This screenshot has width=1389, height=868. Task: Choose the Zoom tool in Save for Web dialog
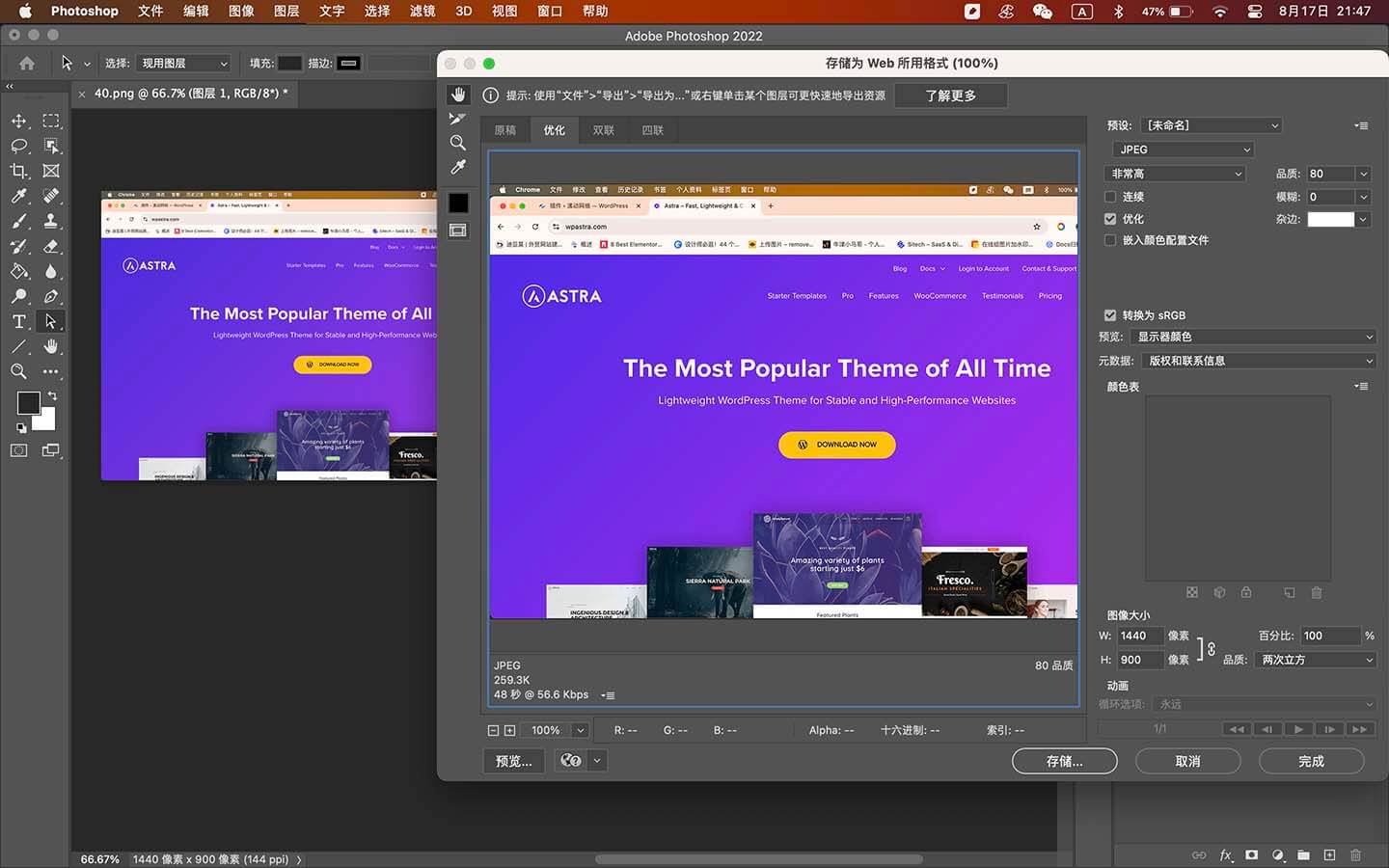tap(458, 143)
